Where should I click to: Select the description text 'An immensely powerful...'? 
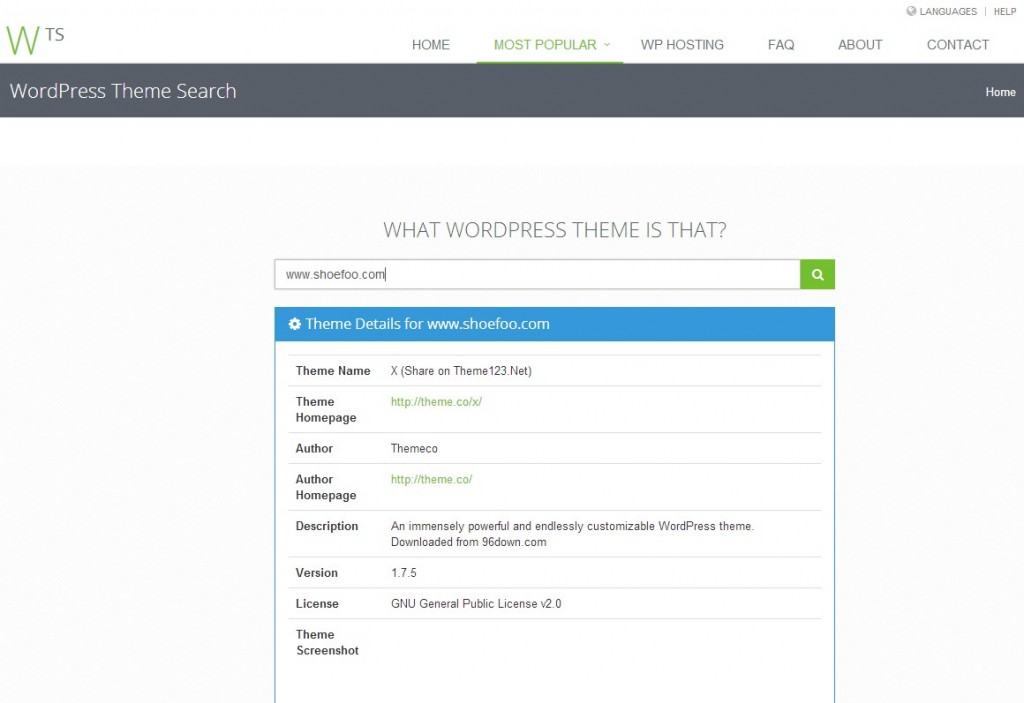coord(572,534)
